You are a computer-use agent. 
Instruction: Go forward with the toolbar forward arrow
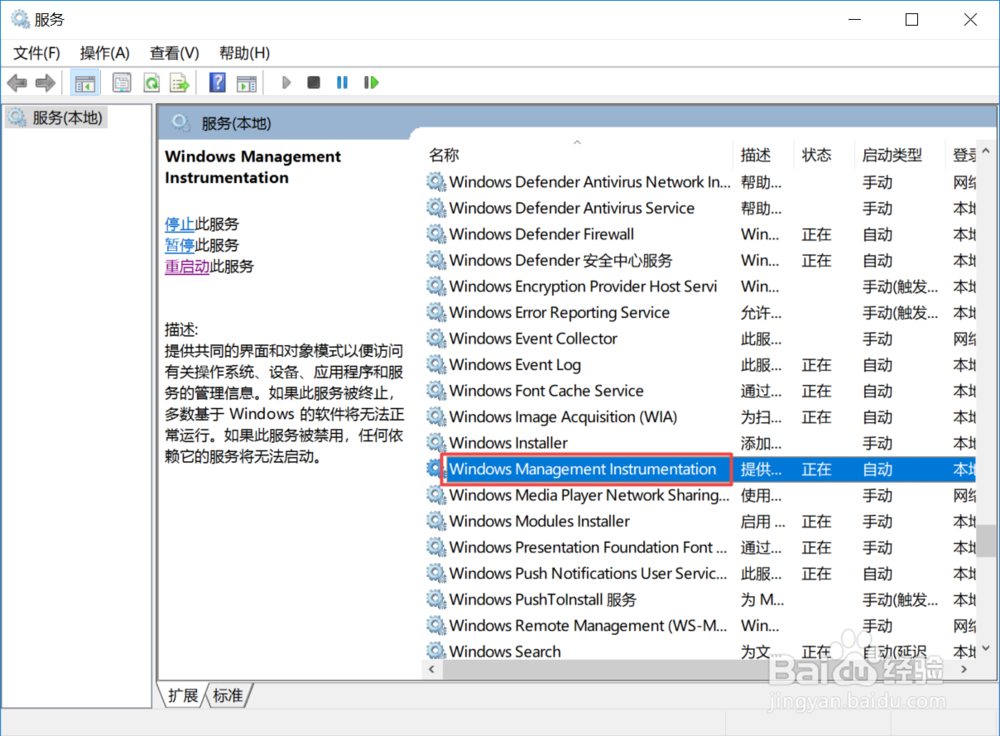coord(45,83)
